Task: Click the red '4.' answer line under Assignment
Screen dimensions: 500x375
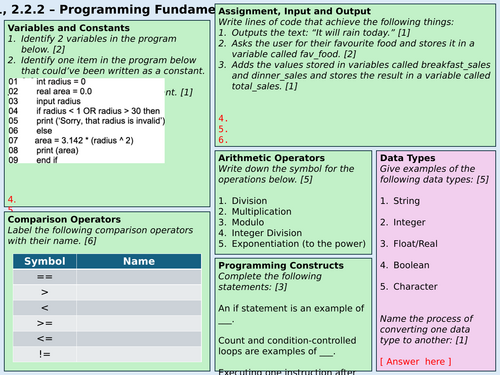Action: 223,118
